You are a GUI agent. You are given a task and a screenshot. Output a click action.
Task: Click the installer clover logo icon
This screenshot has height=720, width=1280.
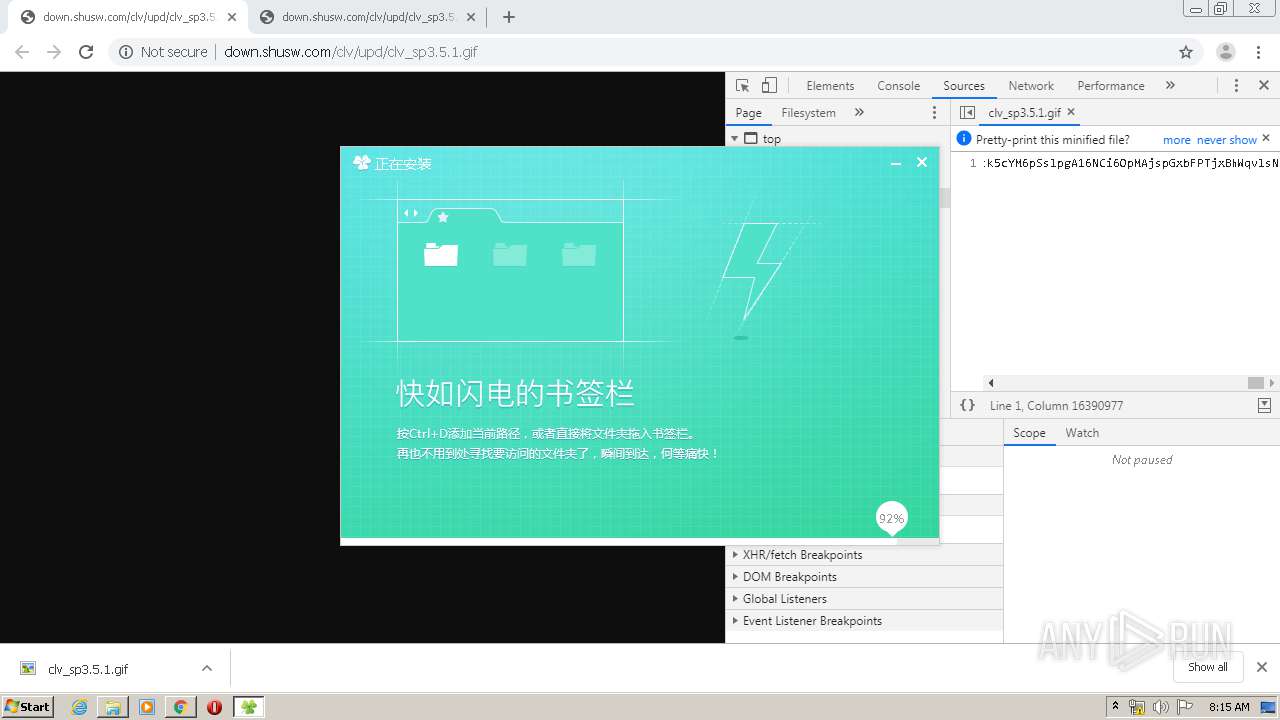[362, 162]
